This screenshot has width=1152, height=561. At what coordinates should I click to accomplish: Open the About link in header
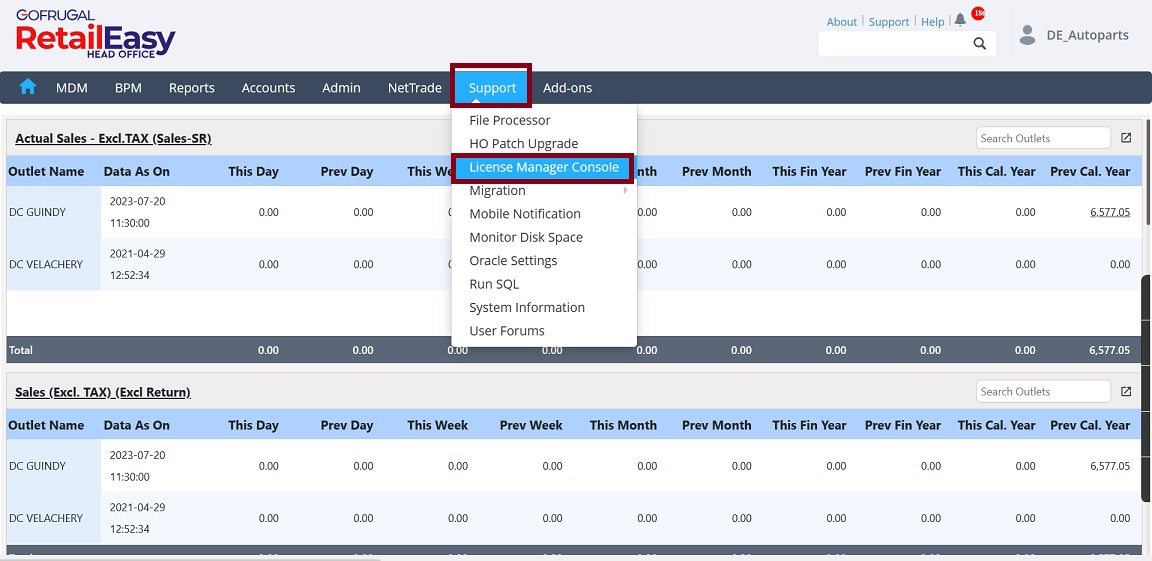842,22
